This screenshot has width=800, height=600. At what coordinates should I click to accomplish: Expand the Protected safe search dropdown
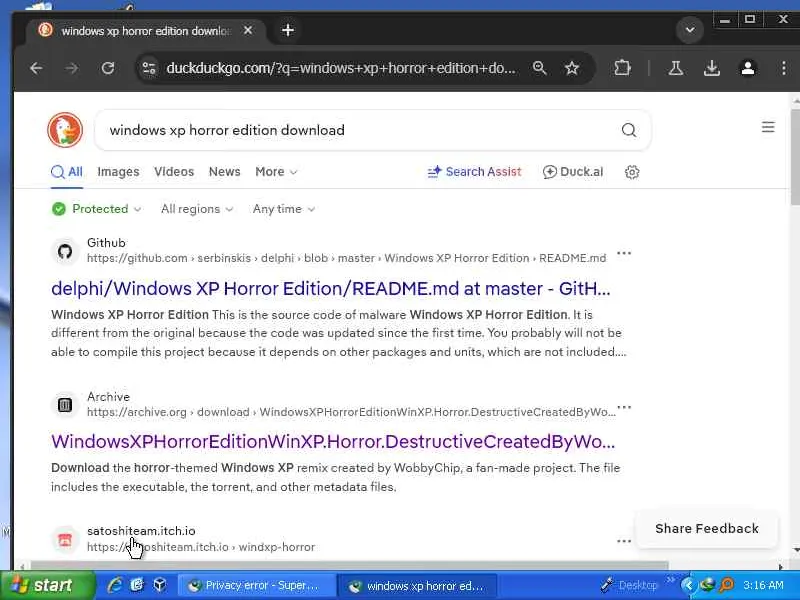point(96,209)
